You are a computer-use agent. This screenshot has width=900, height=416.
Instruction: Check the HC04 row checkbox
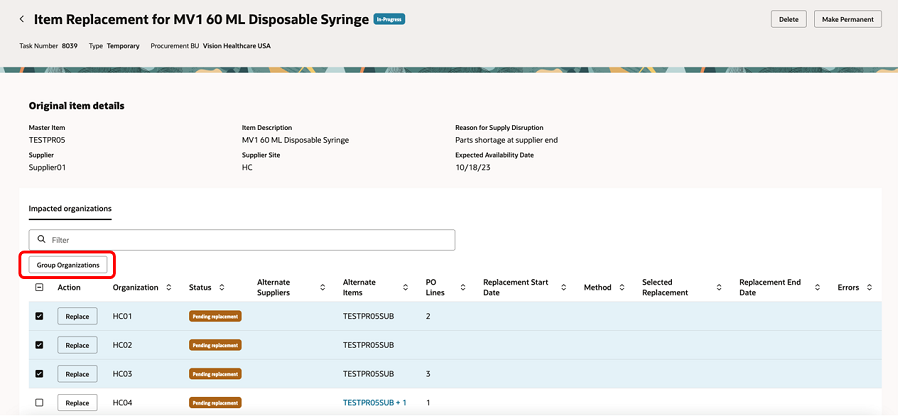click(x=39, y=402)
